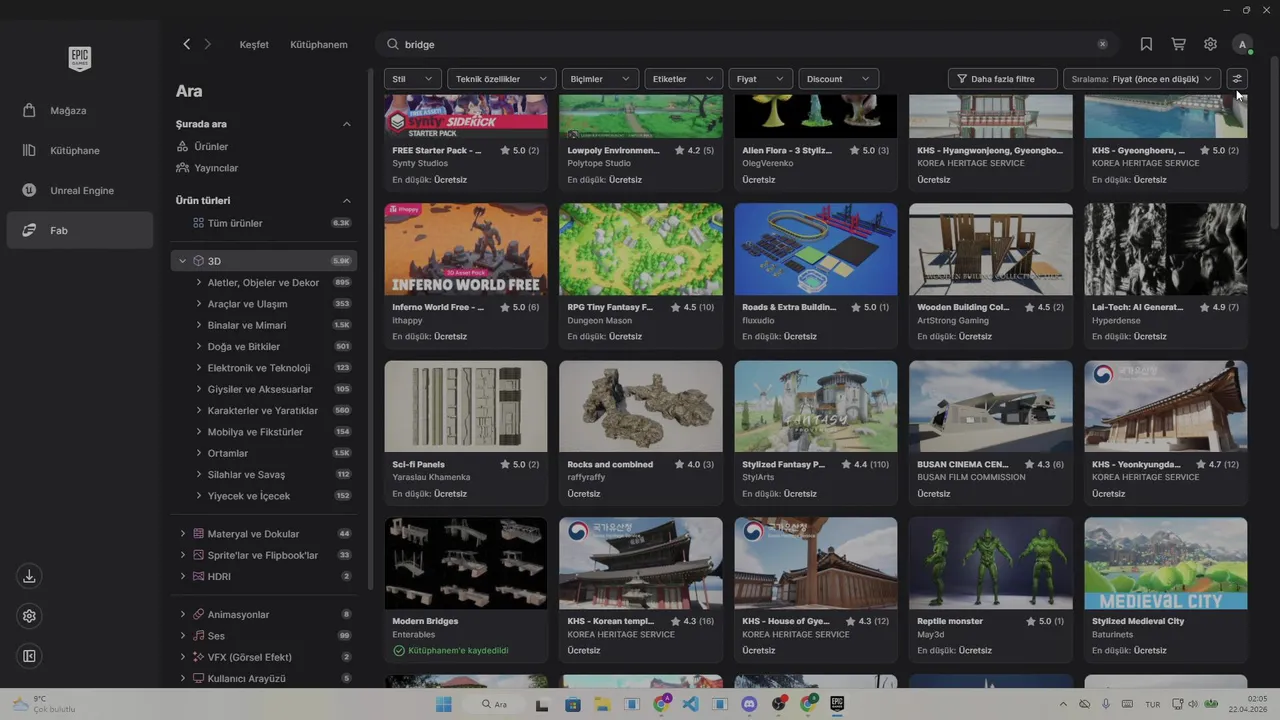Open launcher settings gear in sidebar

coord(29,616)
